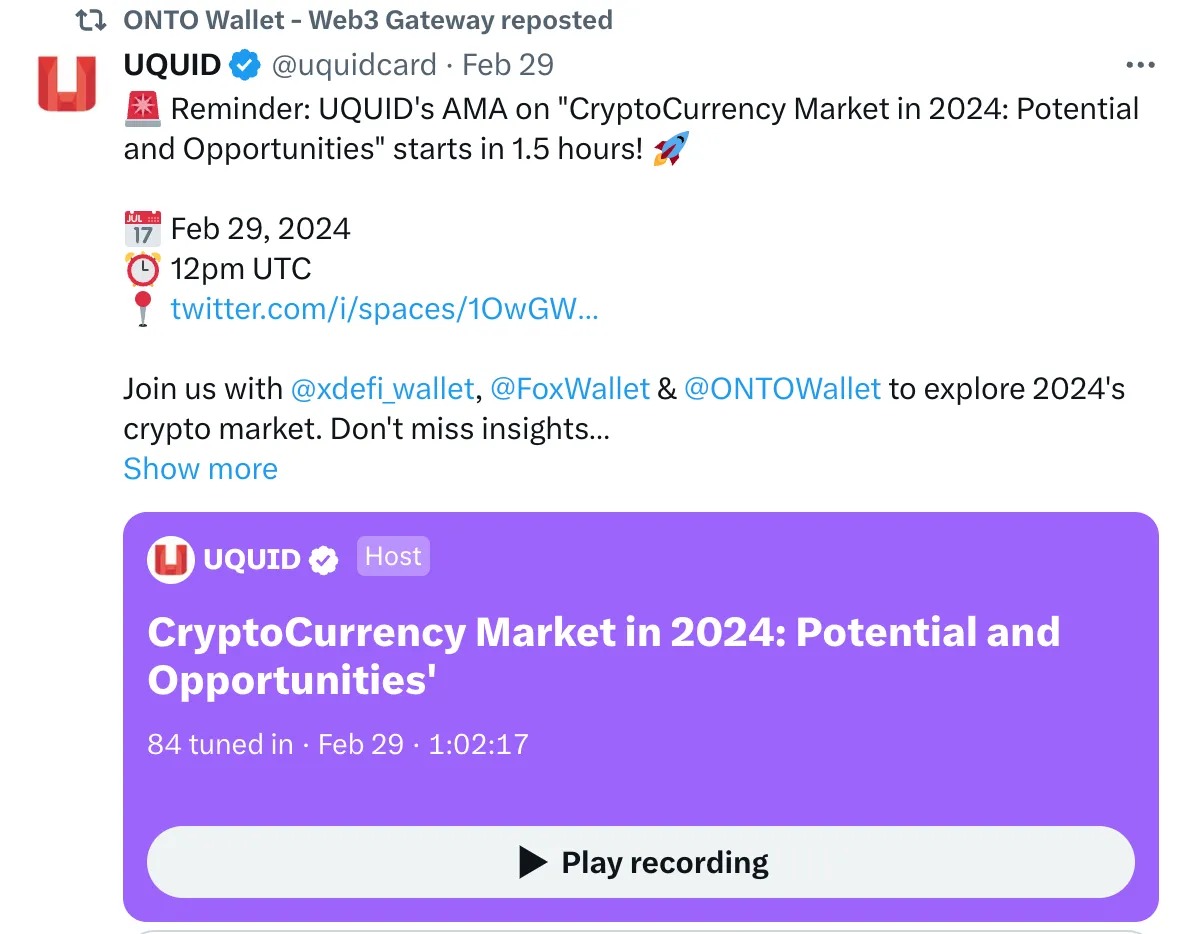Open the three-dot more options menu

(x=1140, y=65)
